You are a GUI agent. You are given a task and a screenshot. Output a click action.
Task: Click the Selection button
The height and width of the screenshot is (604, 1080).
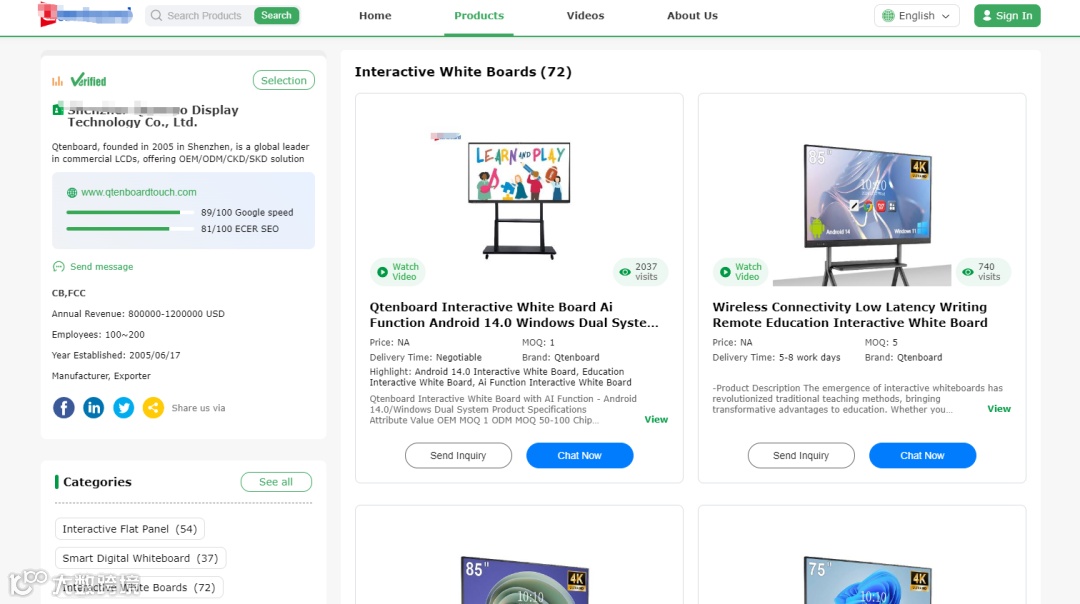(x=284, y=80)
